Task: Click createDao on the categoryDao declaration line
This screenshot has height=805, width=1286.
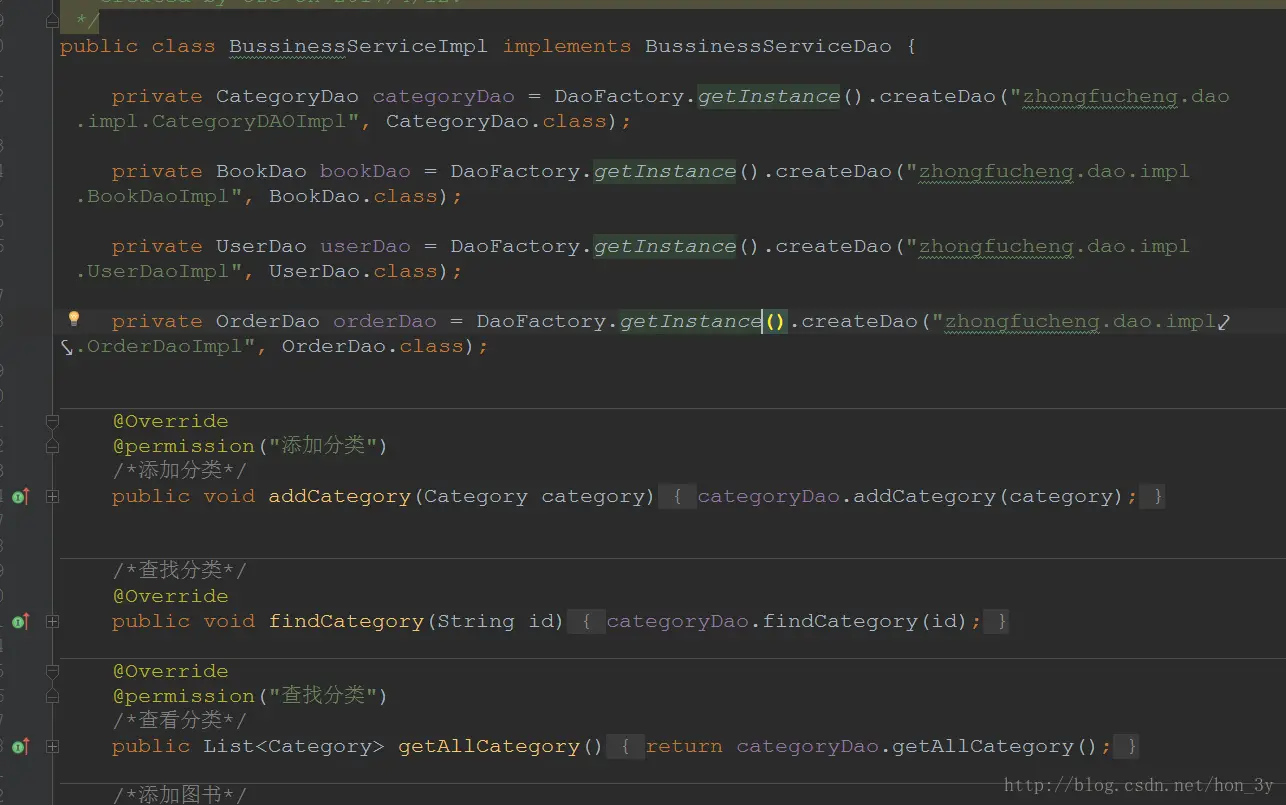Action: click(x=938, y=96)
